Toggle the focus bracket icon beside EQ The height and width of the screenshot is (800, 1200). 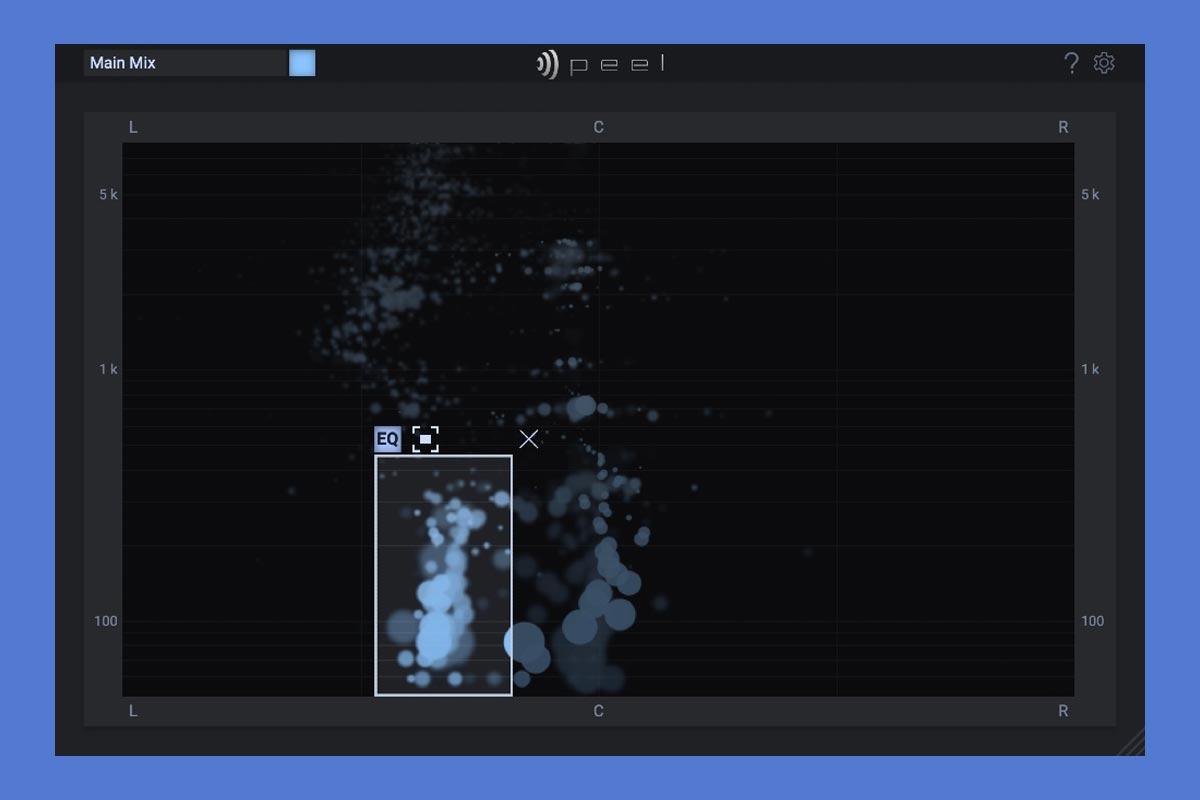426,439
